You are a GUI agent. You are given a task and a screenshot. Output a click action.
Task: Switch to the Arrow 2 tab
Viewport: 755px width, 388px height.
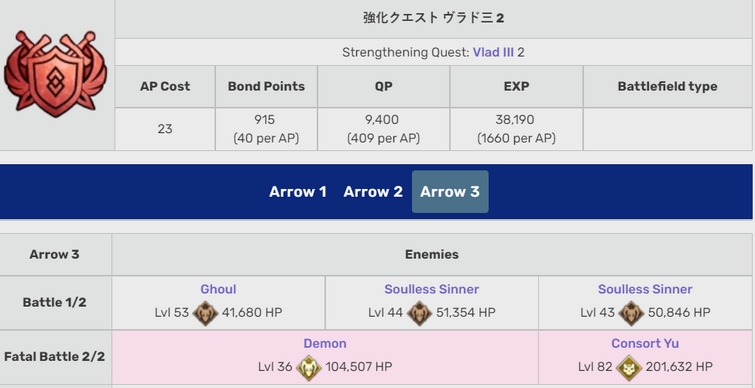tap(373, 192)
